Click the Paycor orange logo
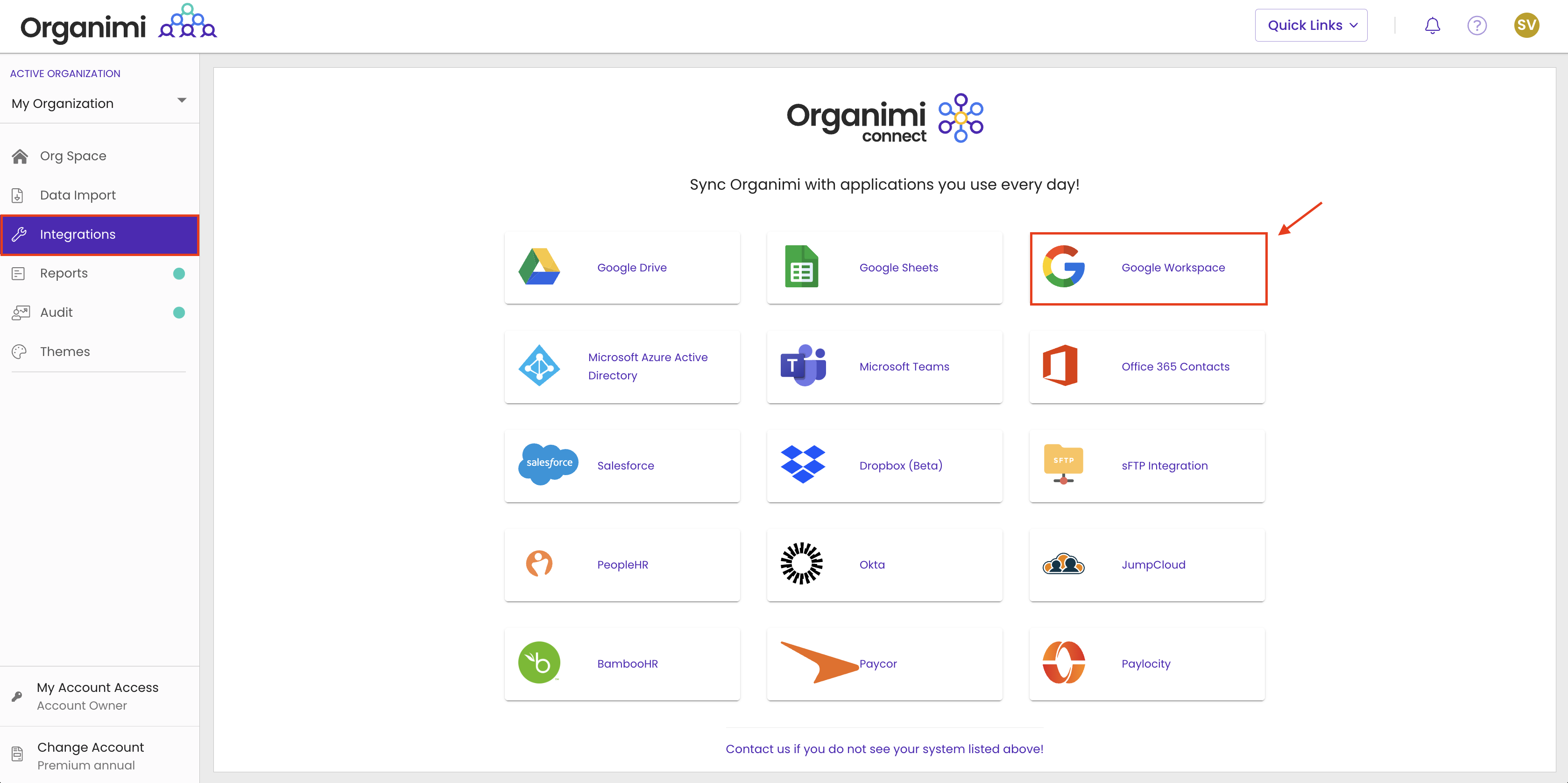 (x=819, y=662)
